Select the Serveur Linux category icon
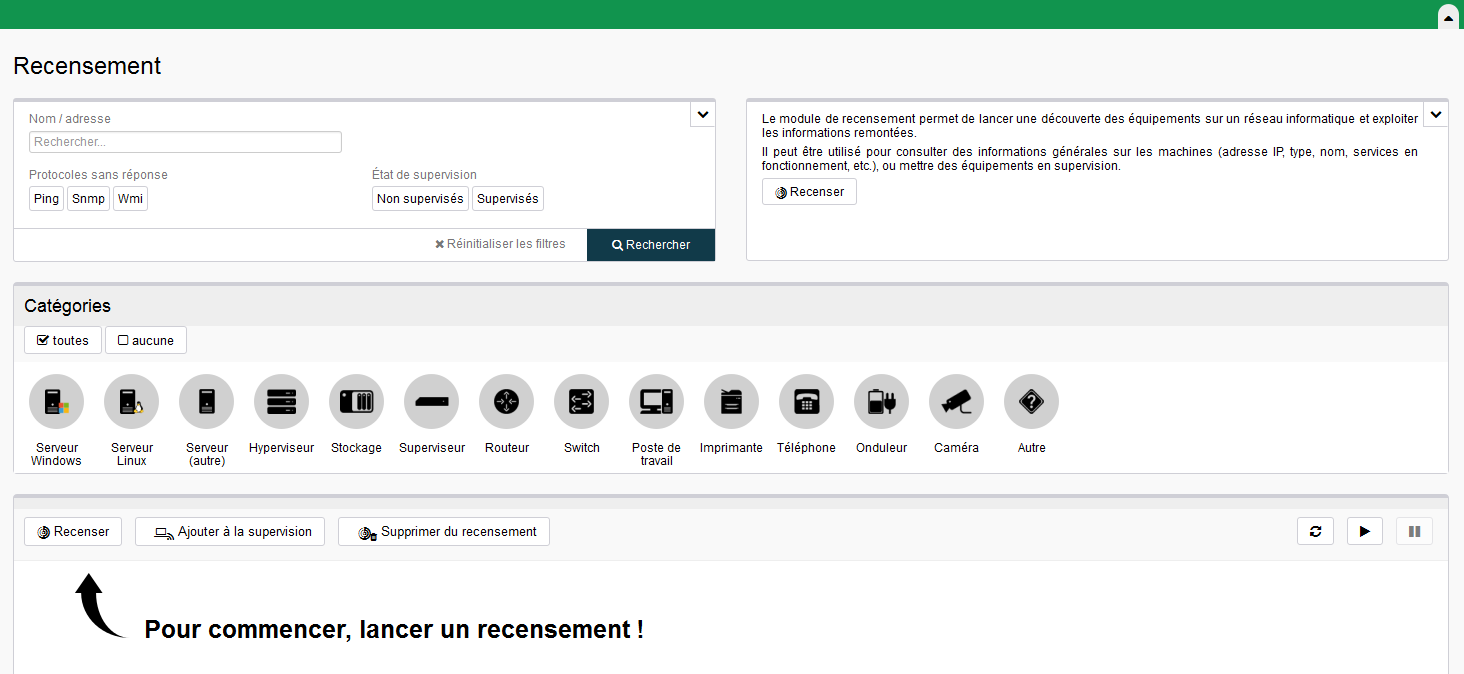The height and width of the screenshot is (674, 1464). (x=131, y=402)
